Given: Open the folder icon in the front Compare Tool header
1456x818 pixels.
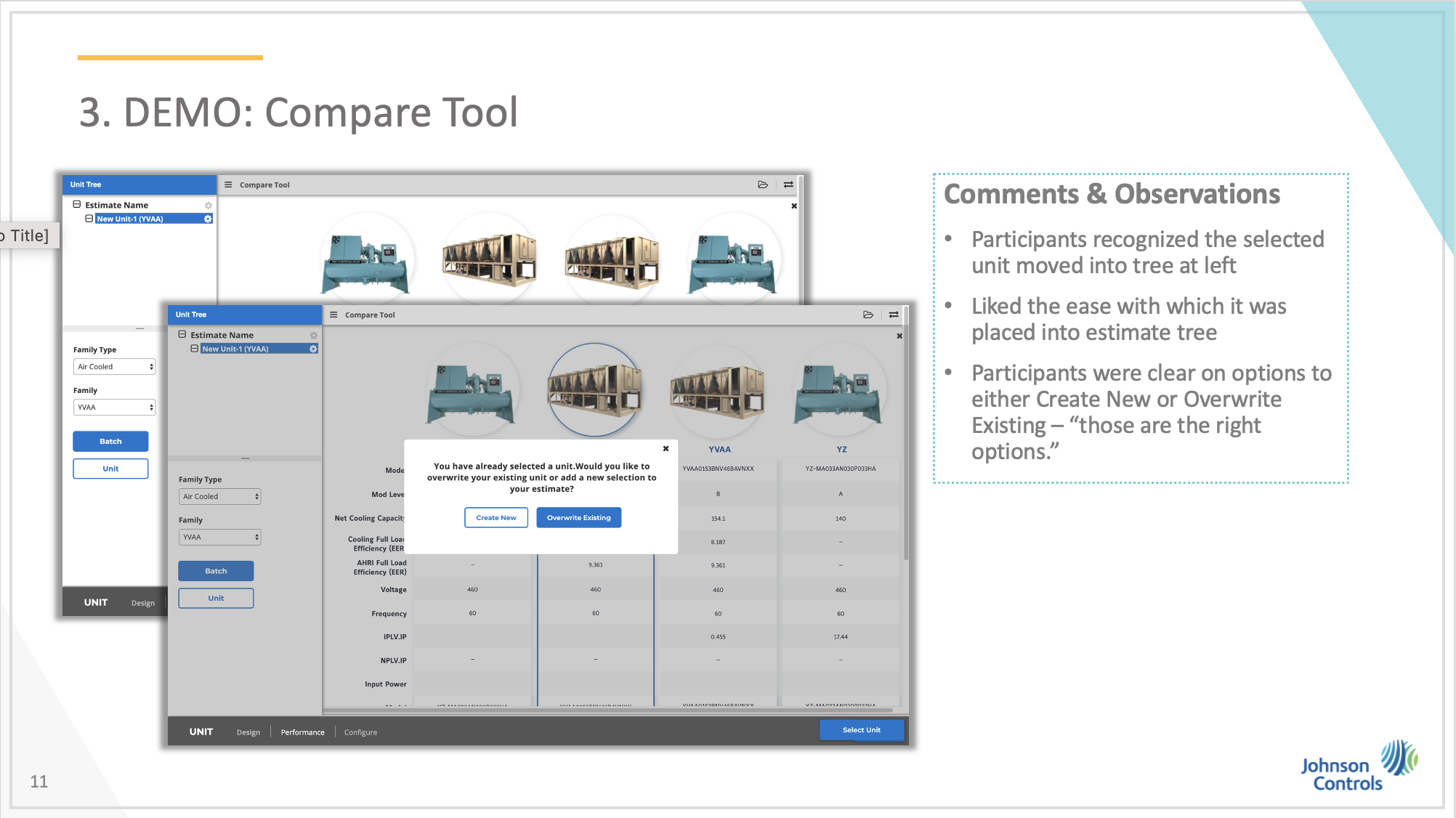Looking at the screenshot, I should point(867,315).
